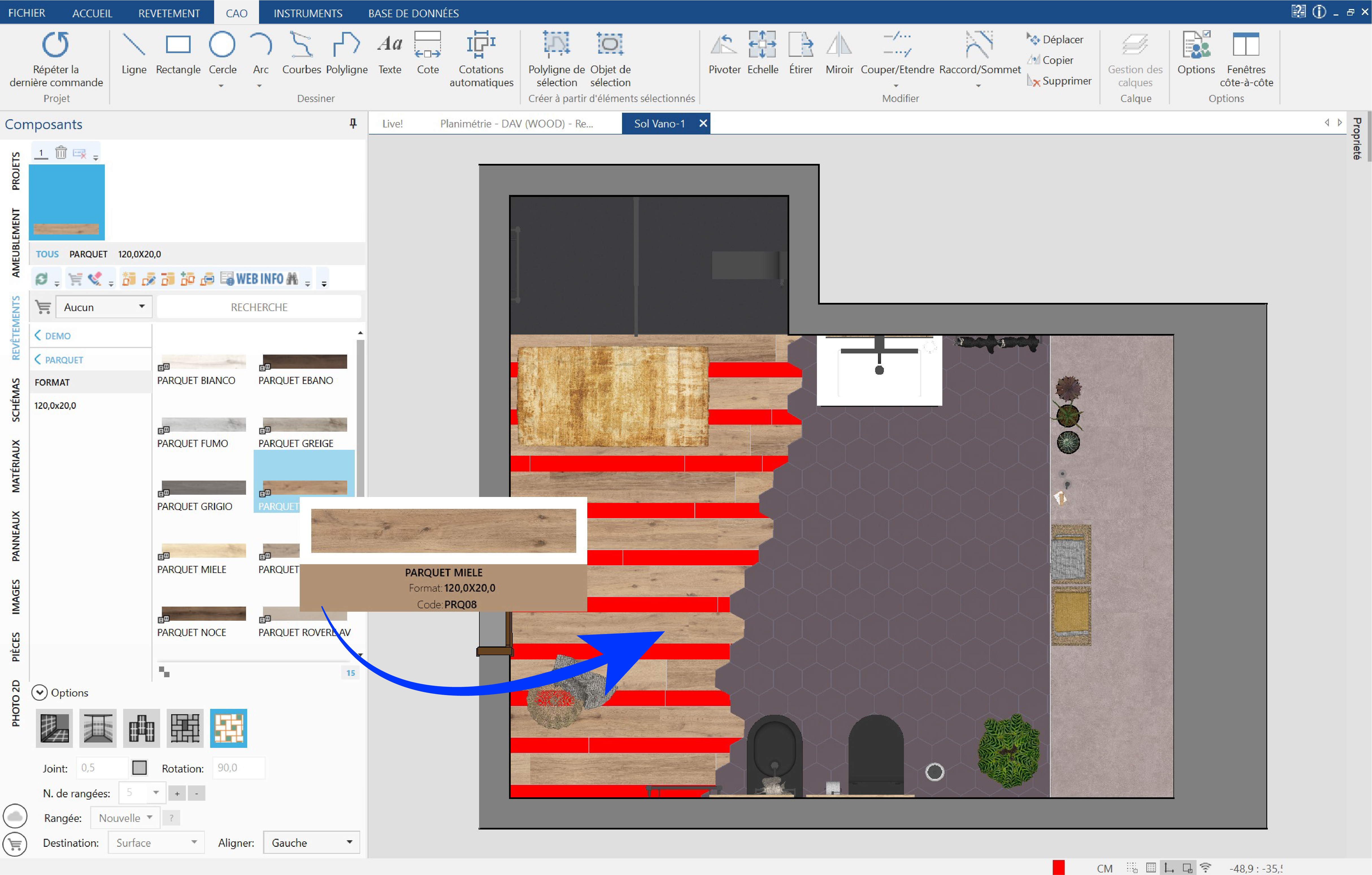
Task: Open the Destination Surface dropdown
Action: pyautogui.click(x=156, y=843)
